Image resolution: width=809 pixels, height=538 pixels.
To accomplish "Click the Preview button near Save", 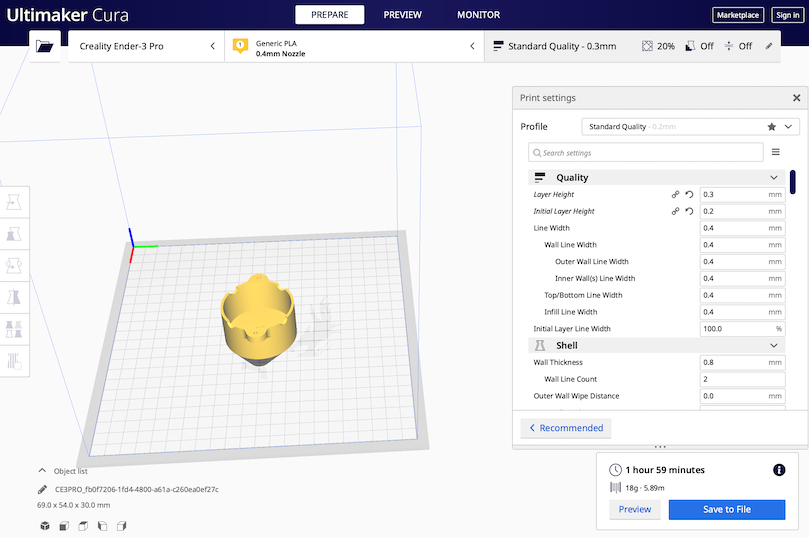I will (635, 509).
